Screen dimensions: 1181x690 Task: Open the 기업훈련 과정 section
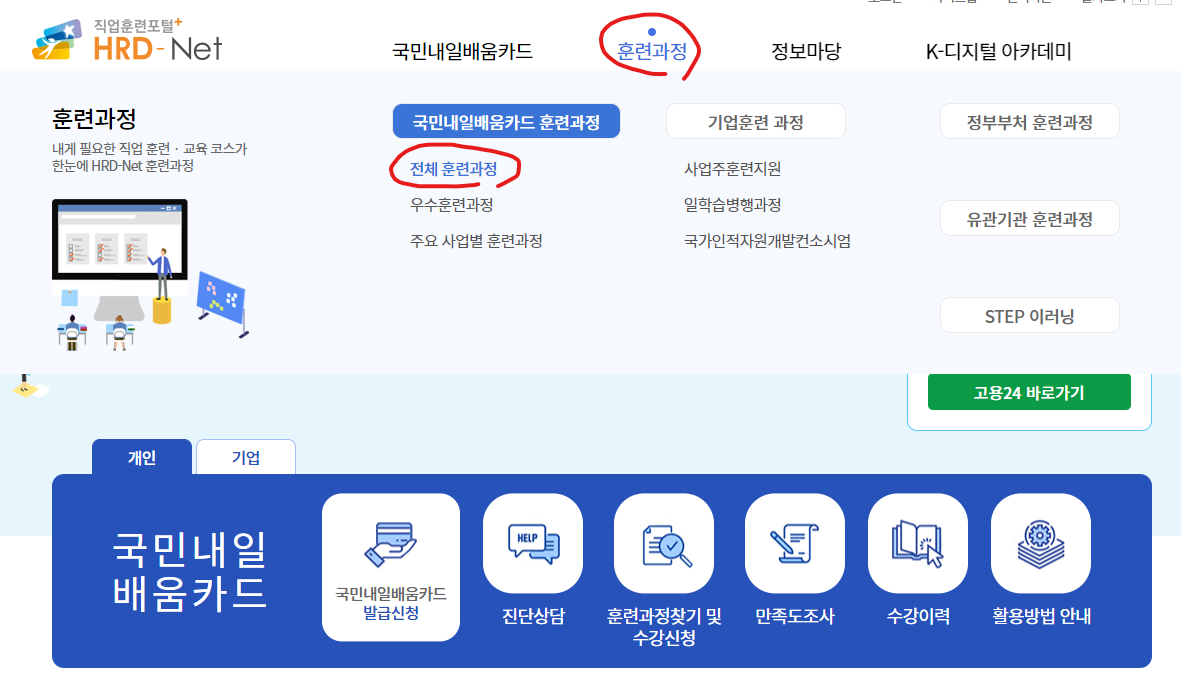point(755,120)
